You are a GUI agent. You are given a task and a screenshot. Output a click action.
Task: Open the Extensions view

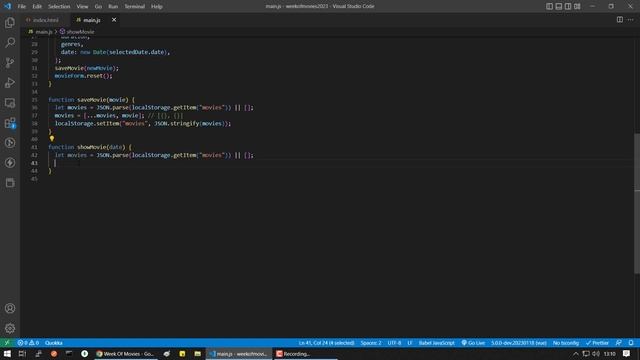(10, 122)
